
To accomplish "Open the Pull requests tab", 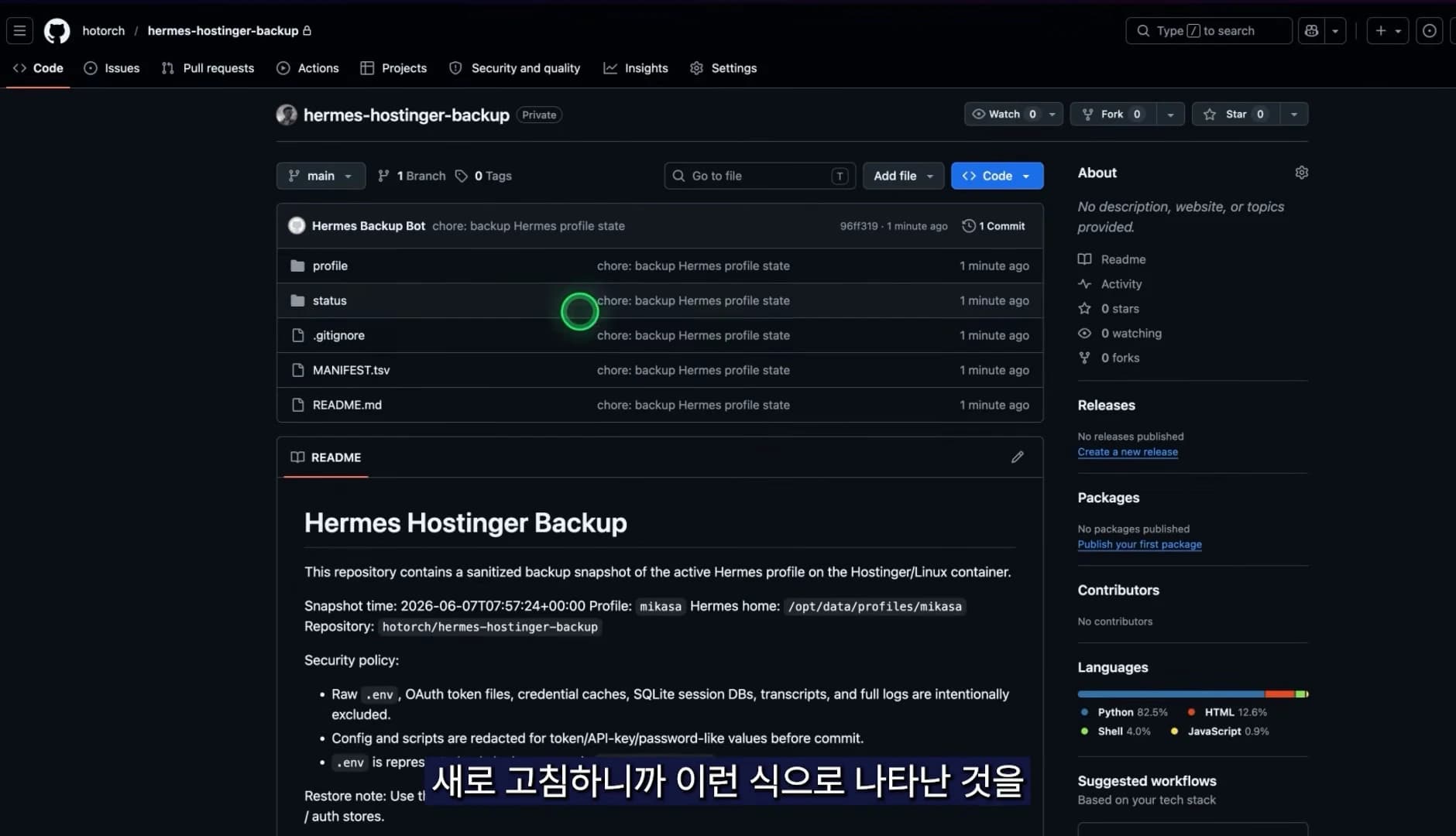I will (x=208, y=68).
